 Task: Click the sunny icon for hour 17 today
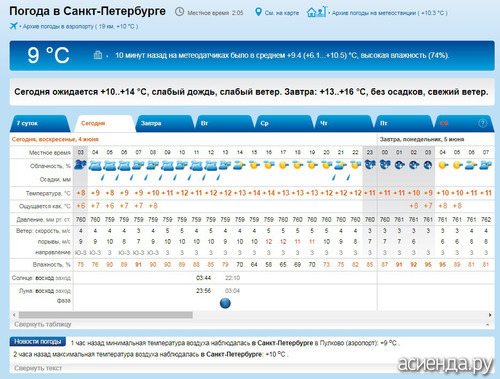pos(283,165)
